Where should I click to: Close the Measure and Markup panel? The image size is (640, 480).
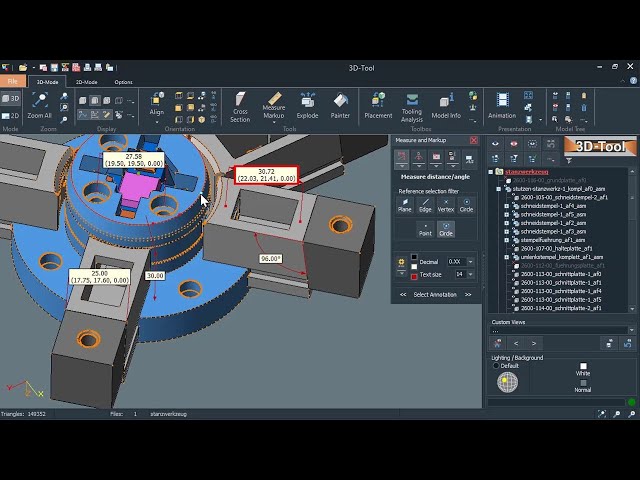tap(473, 140)
